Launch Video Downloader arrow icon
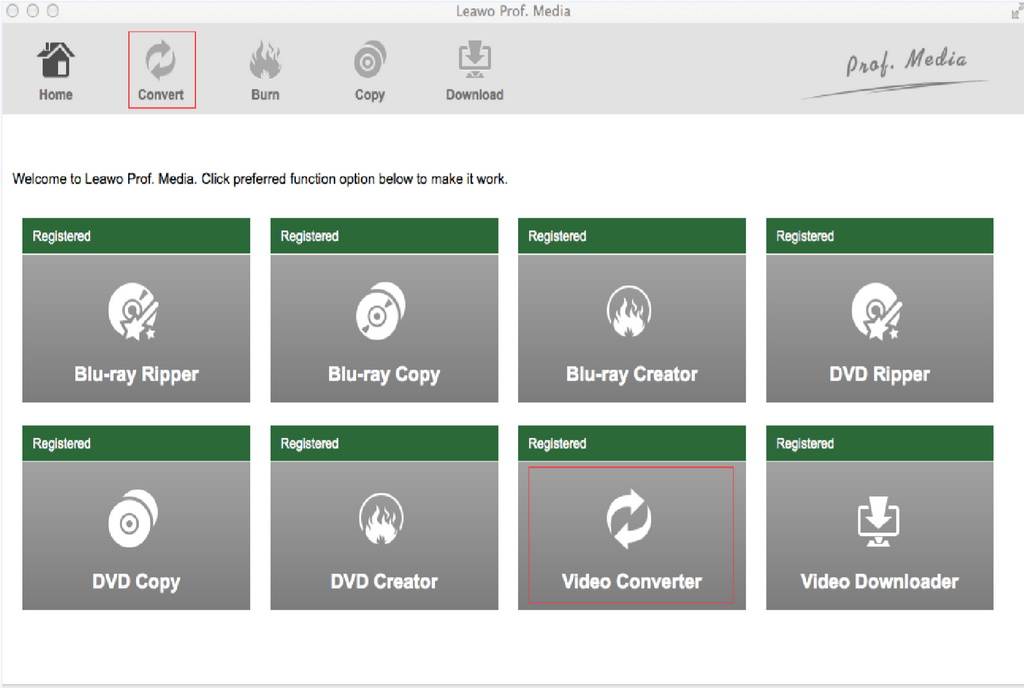This screenshot has height=688, width=1024. click(x=878, y=521)
